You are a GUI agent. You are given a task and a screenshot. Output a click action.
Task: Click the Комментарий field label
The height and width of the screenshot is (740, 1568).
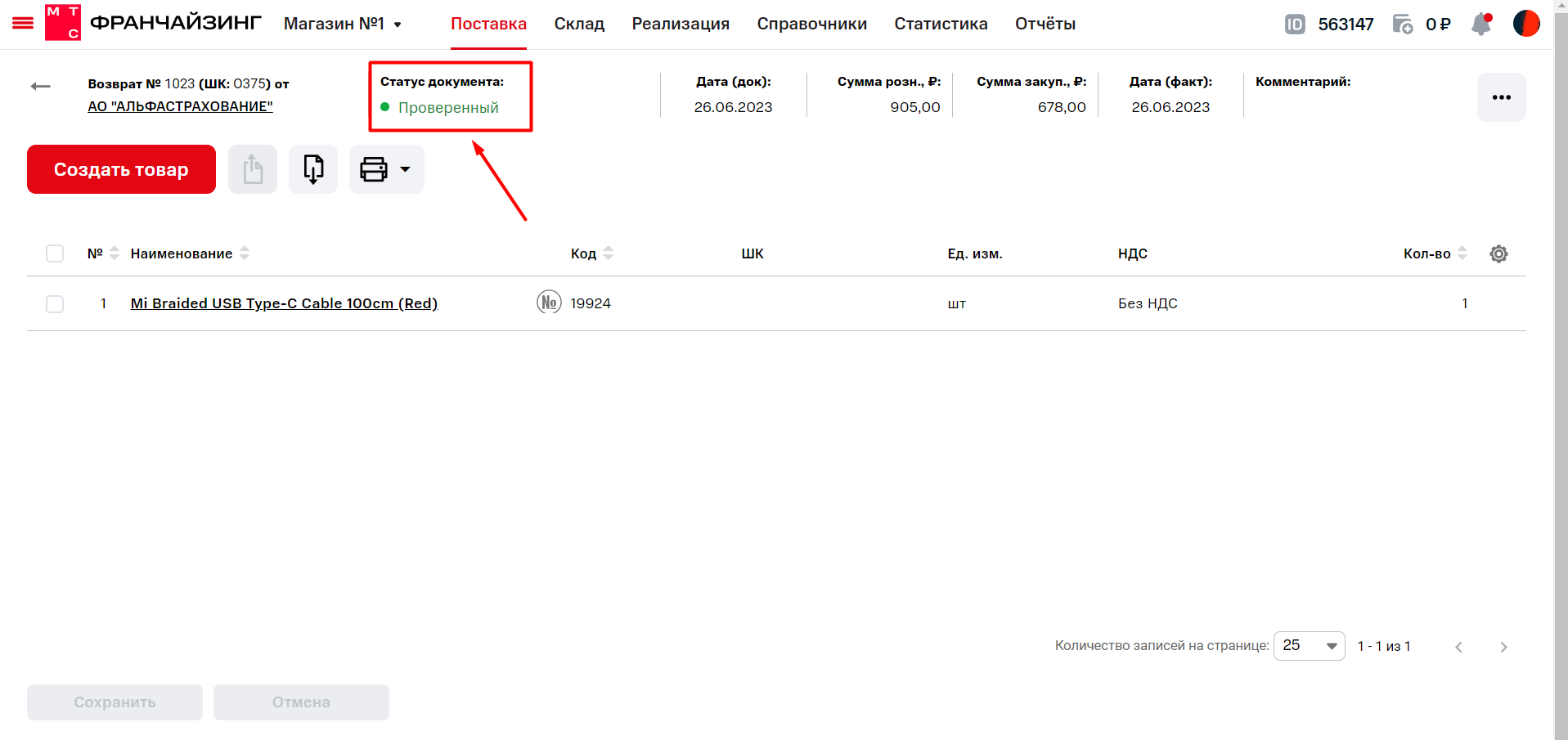pos(1303,82)
